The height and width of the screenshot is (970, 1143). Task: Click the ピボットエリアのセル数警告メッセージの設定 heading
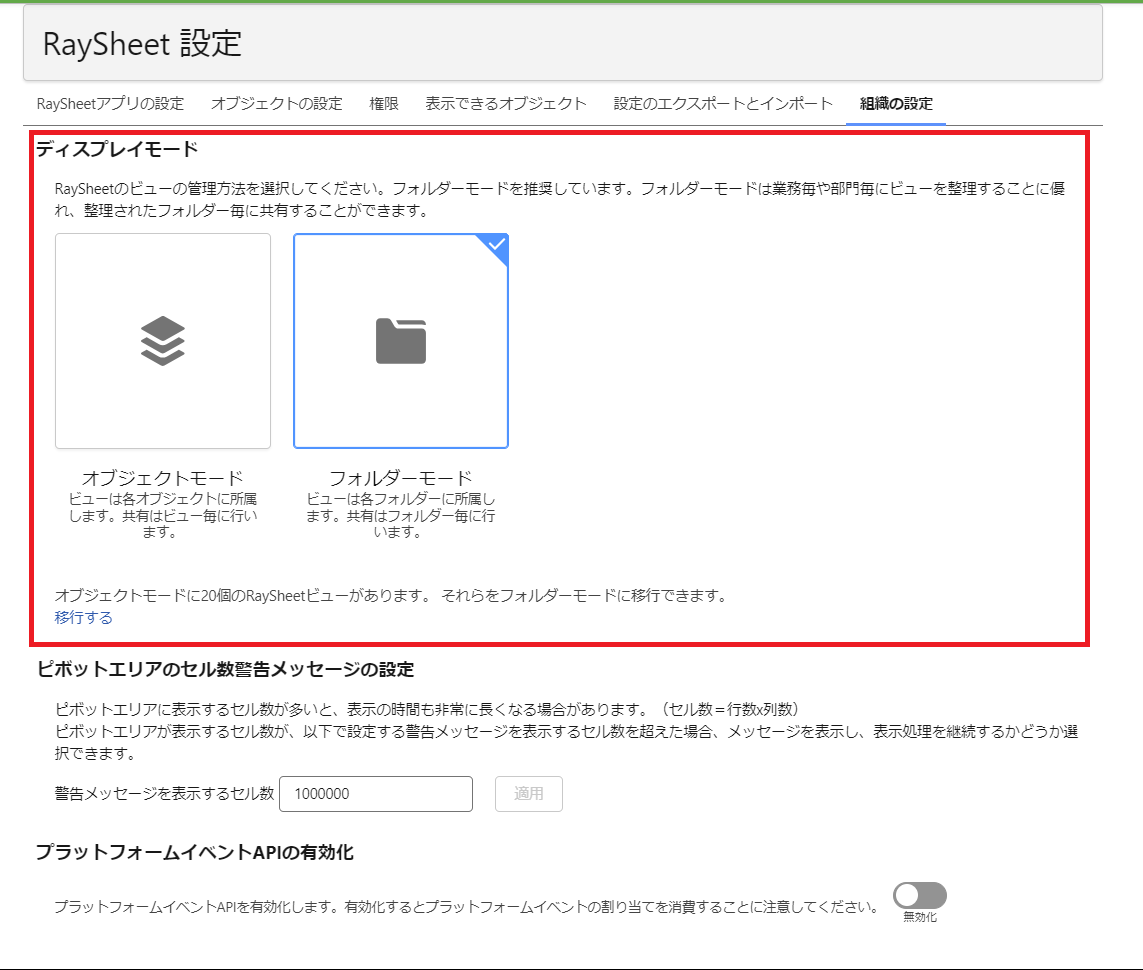point(225,669)
